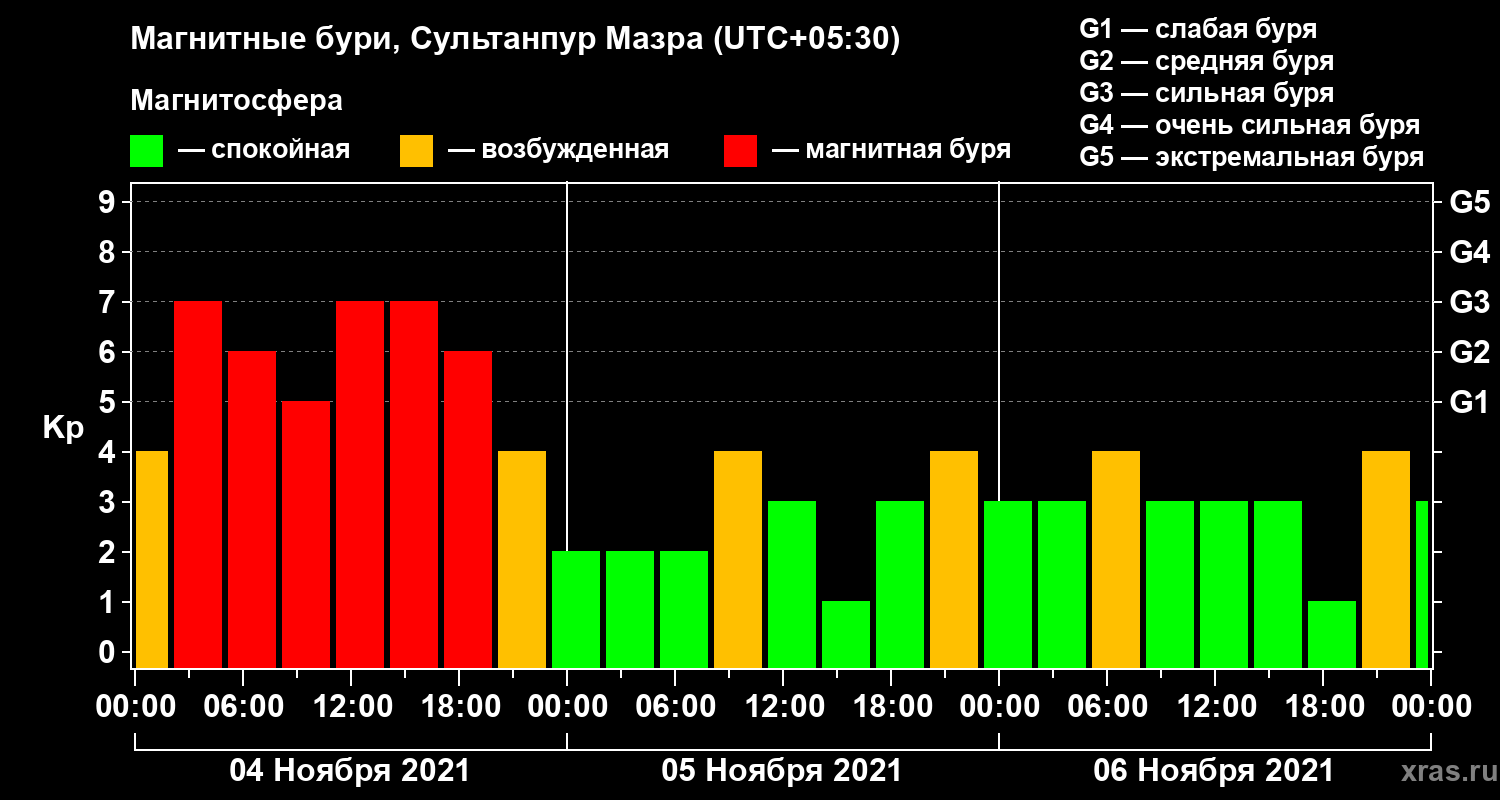Click the green Kp 1 bar on 05 Ноября
The height and width of the screenshot is (800, 1500).
pos(846,634)
